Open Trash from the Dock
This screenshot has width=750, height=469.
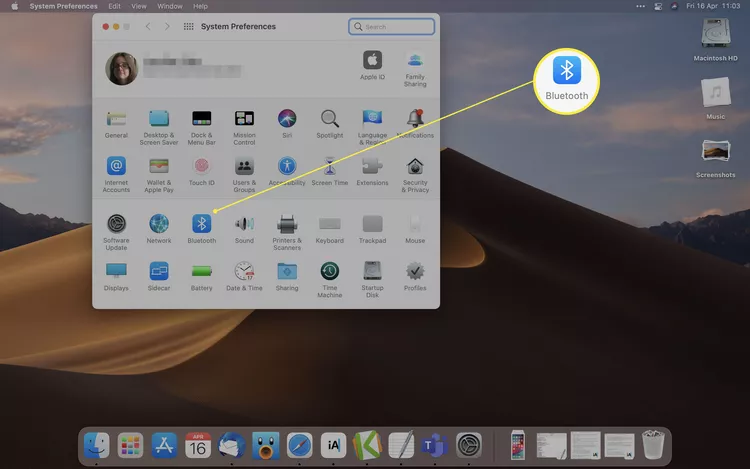[653, 445]
